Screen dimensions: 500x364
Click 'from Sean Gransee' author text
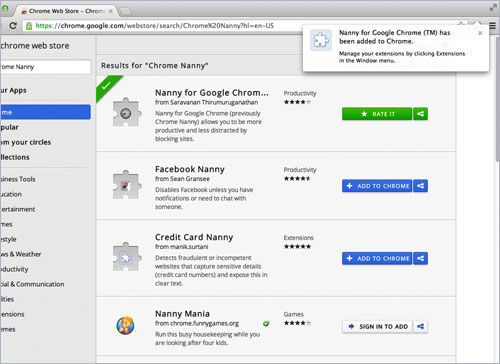click(182, 179)
